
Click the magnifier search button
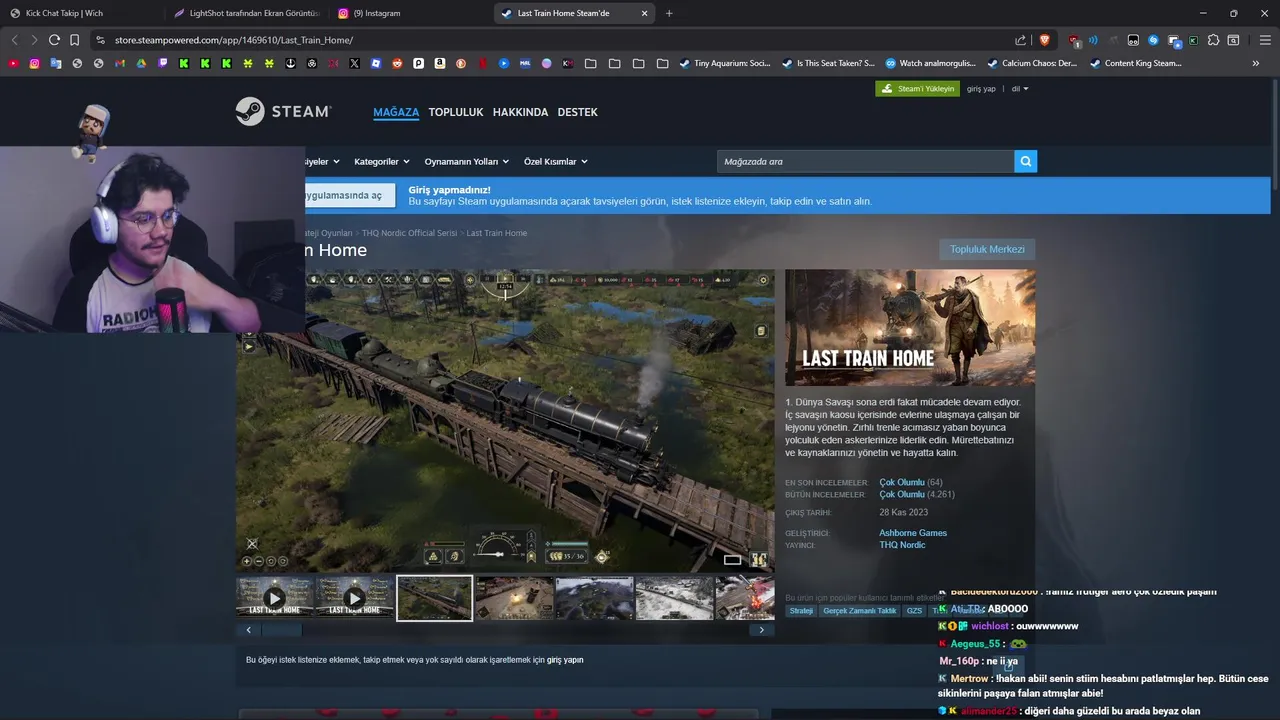click(x=1025, y=161)
